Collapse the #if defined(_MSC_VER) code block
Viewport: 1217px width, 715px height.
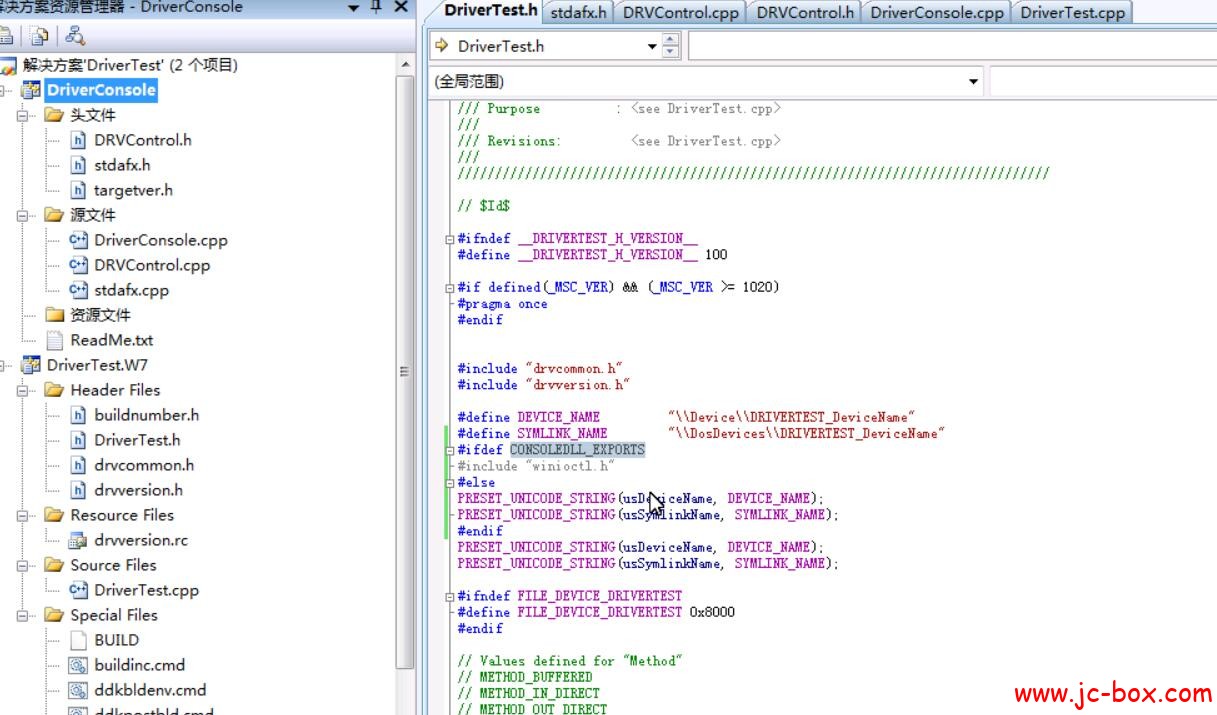click(x=450, y=288)
